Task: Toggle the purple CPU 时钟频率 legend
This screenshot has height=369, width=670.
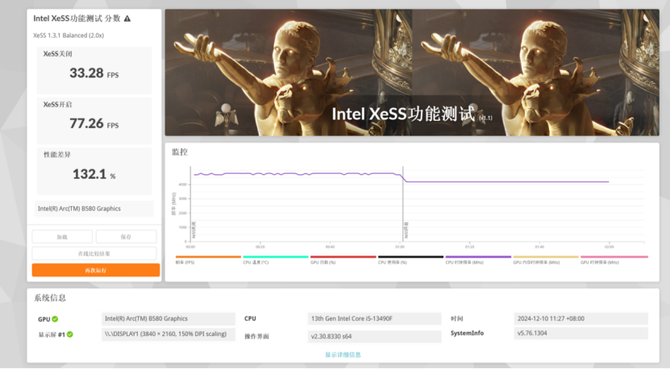Action: click(478, 260)
